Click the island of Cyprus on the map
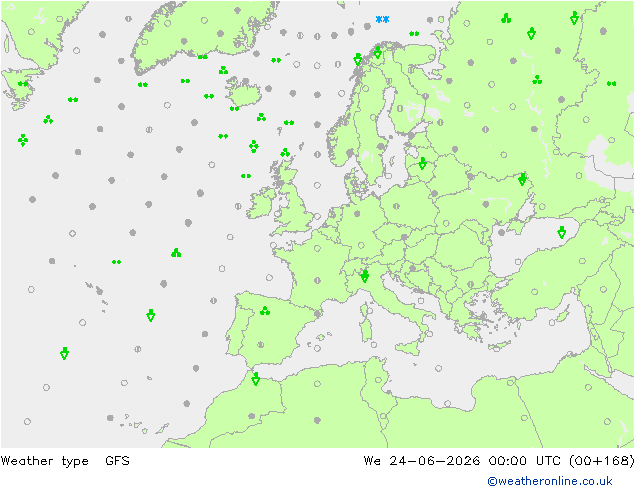 point(500,346)
